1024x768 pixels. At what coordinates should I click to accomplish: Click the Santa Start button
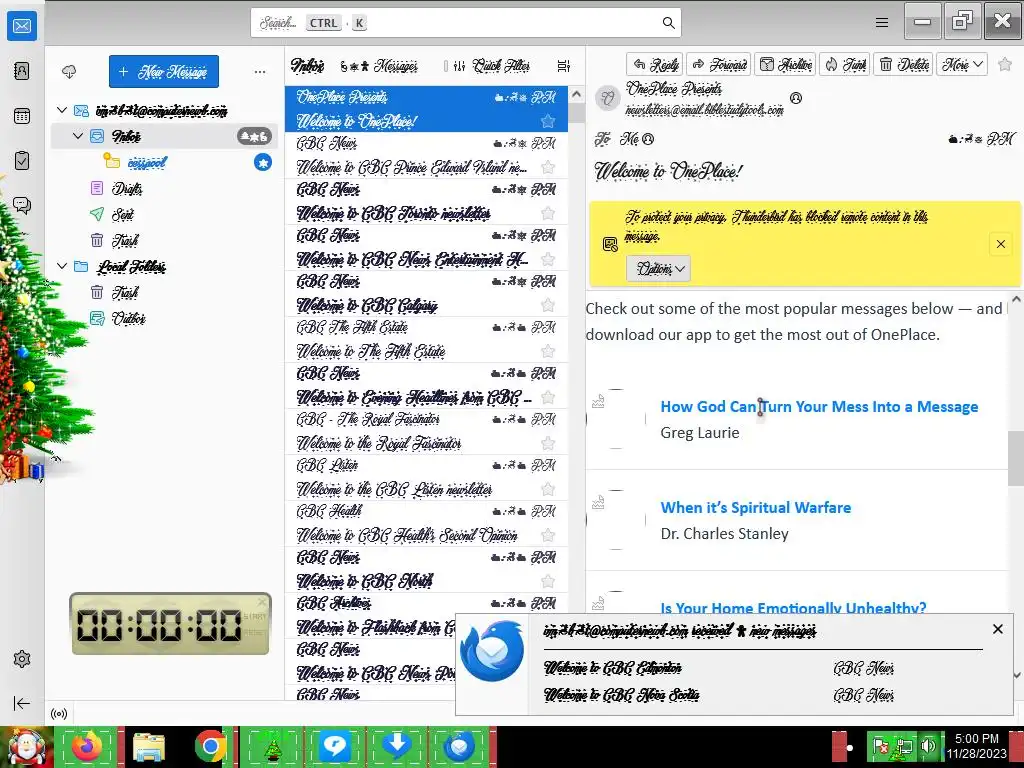pyautogui.click(x=26, y=746)
